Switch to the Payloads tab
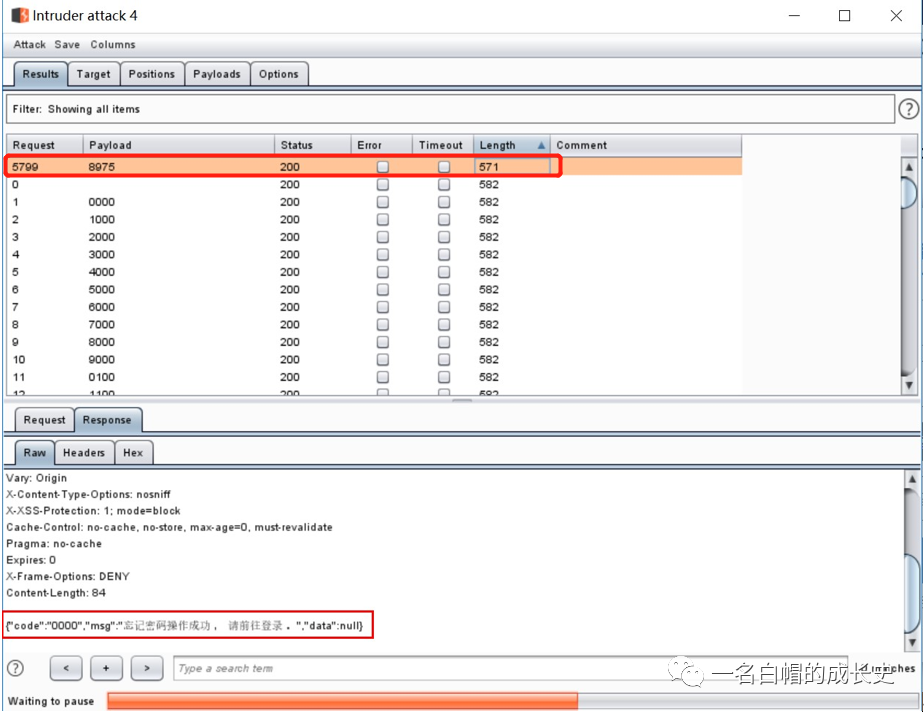The image size is (924, 714). pyautogui.click(x=217, y=74)
